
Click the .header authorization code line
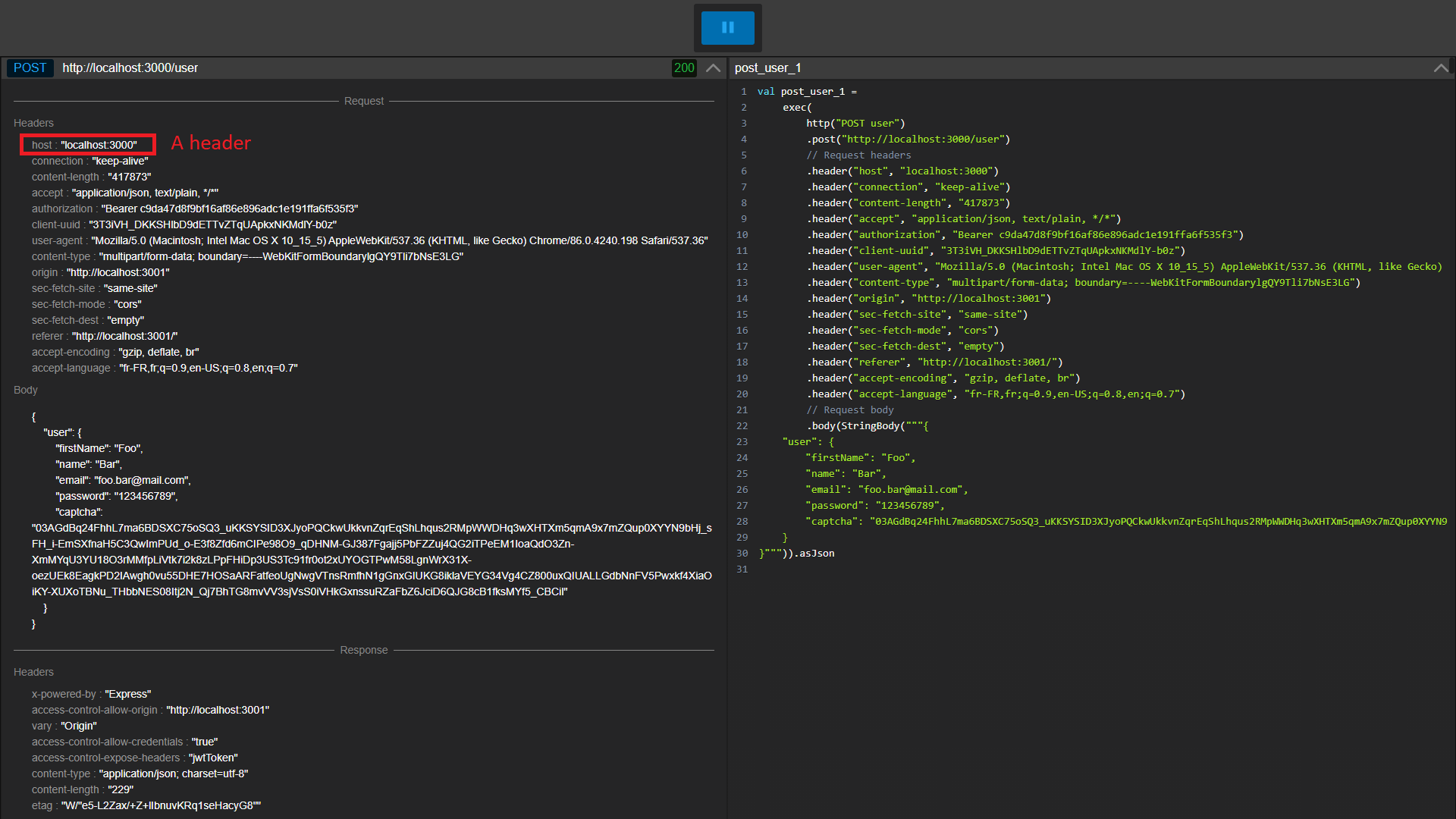point(1025,234)
